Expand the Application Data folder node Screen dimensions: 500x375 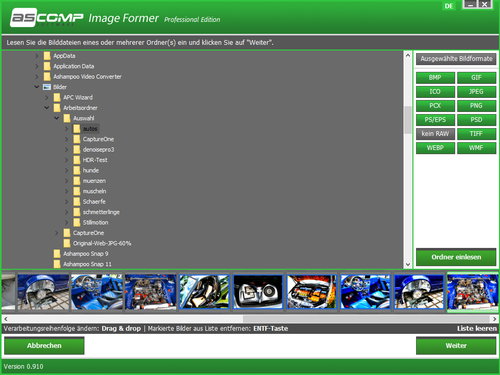click(37, 66)
